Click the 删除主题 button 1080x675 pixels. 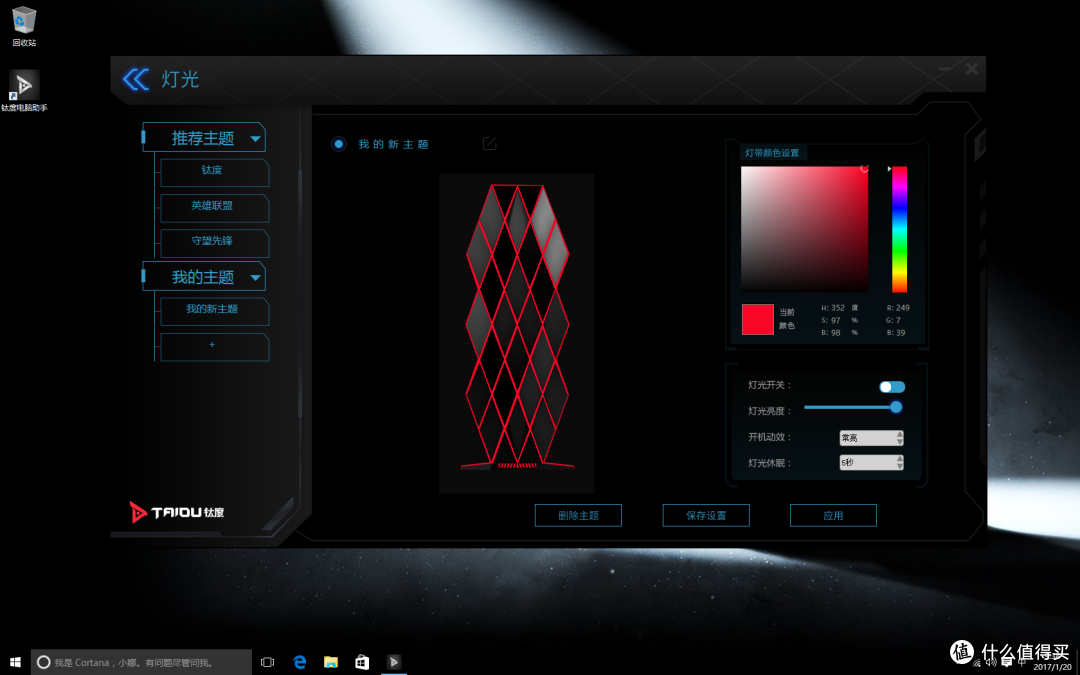(x=578, y=515)
